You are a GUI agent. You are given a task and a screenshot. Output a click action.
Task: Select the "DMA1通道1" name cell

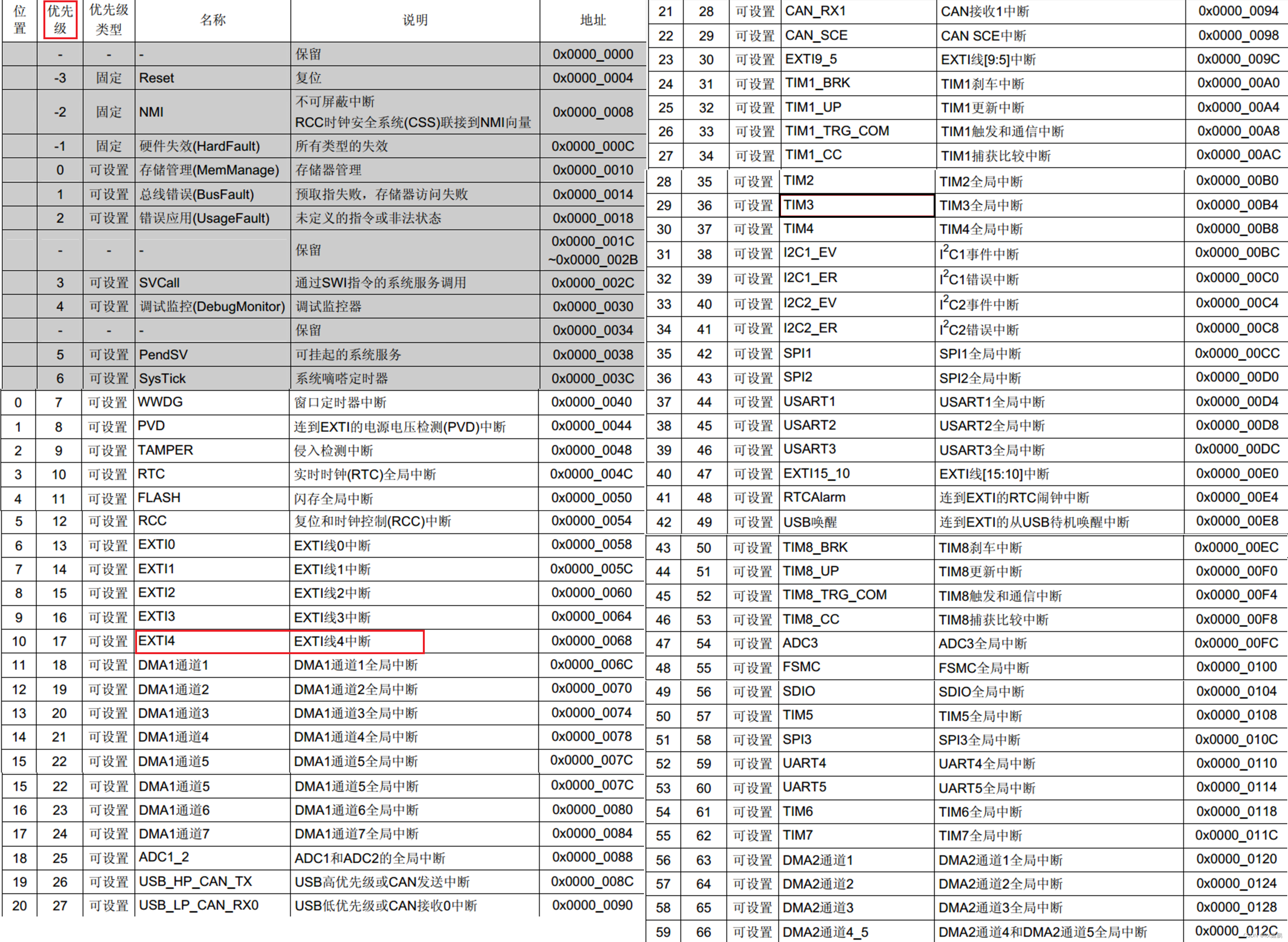pyautogui.click(x=212, y=666)
